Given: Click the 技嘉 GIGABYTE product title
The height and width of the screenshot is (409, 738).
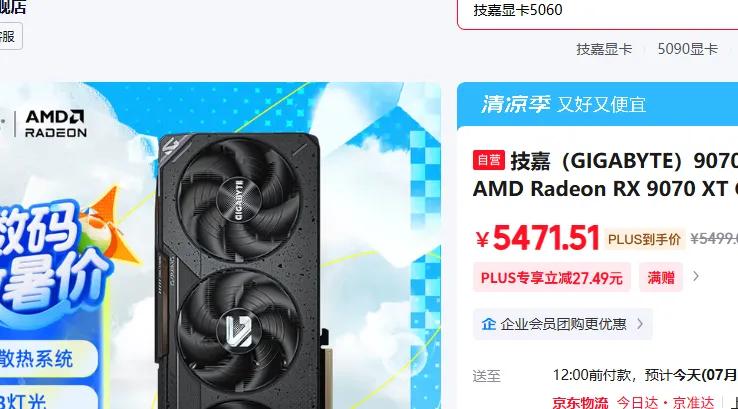Looking at the screenshot, I should tap(605, 175).
